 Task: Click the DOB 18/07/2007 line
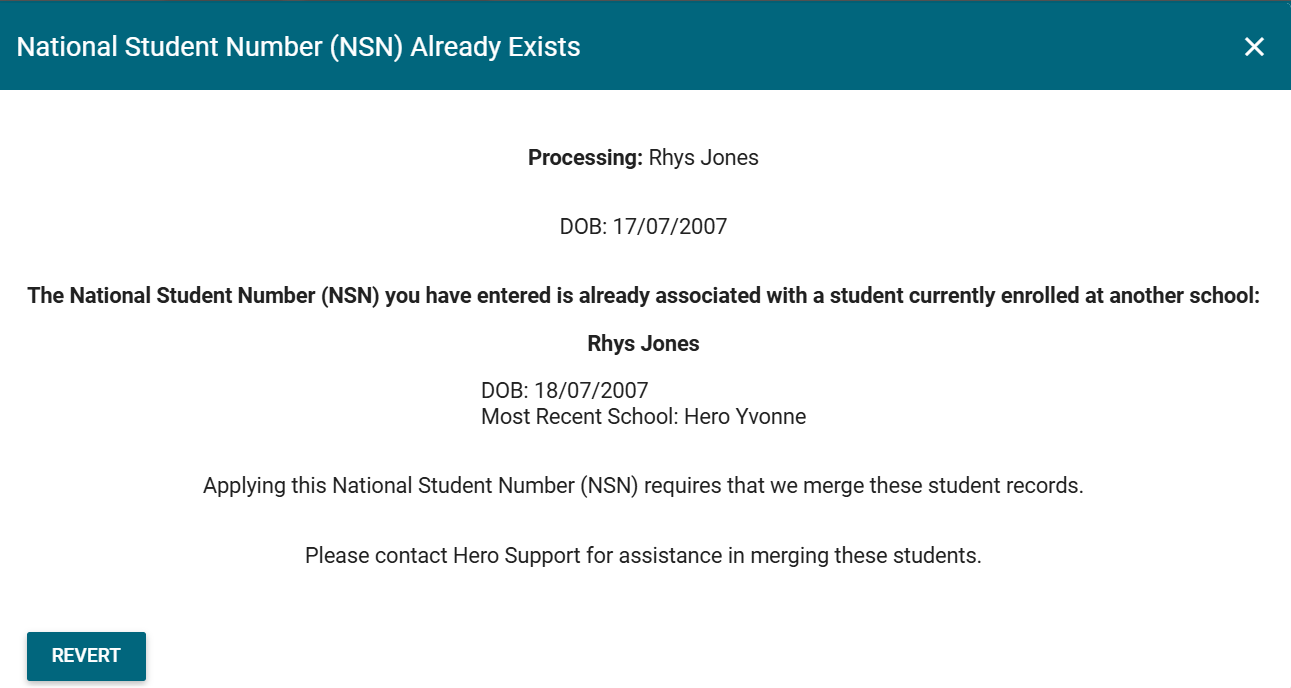564,391
